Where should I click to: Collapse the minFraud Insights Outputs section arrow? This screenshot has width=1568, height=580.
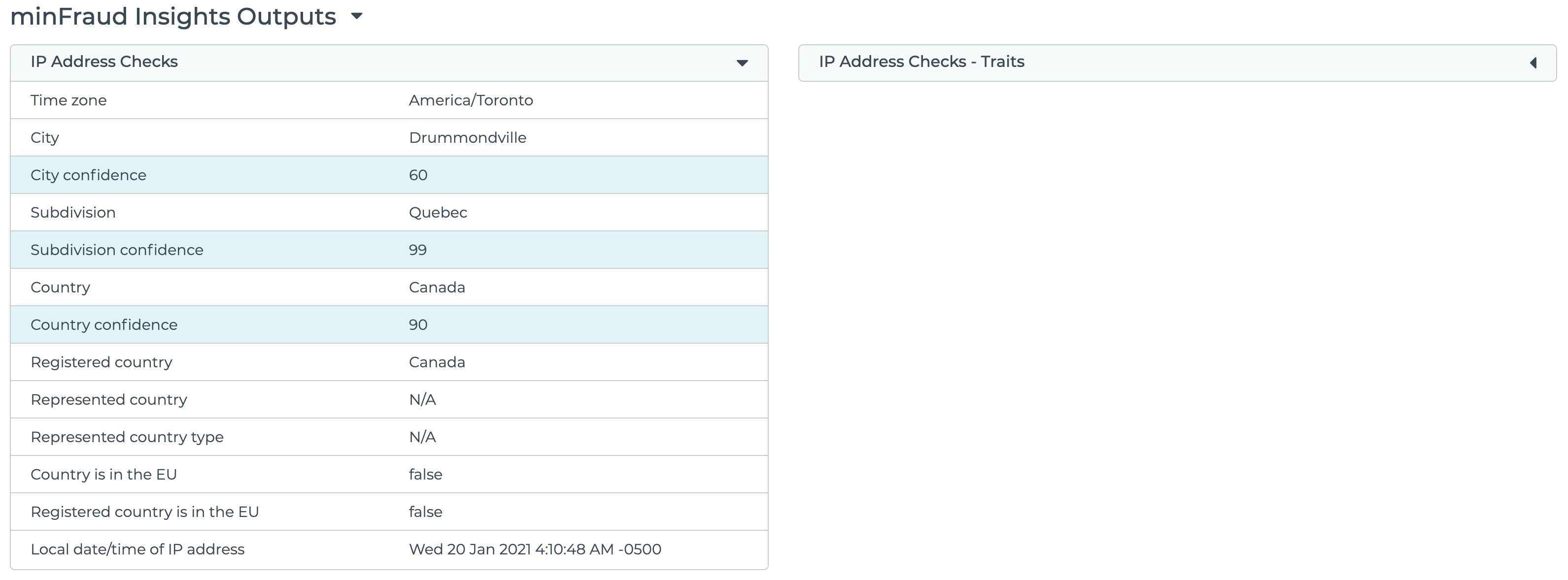pyautogui.click(x=357, y=16)
